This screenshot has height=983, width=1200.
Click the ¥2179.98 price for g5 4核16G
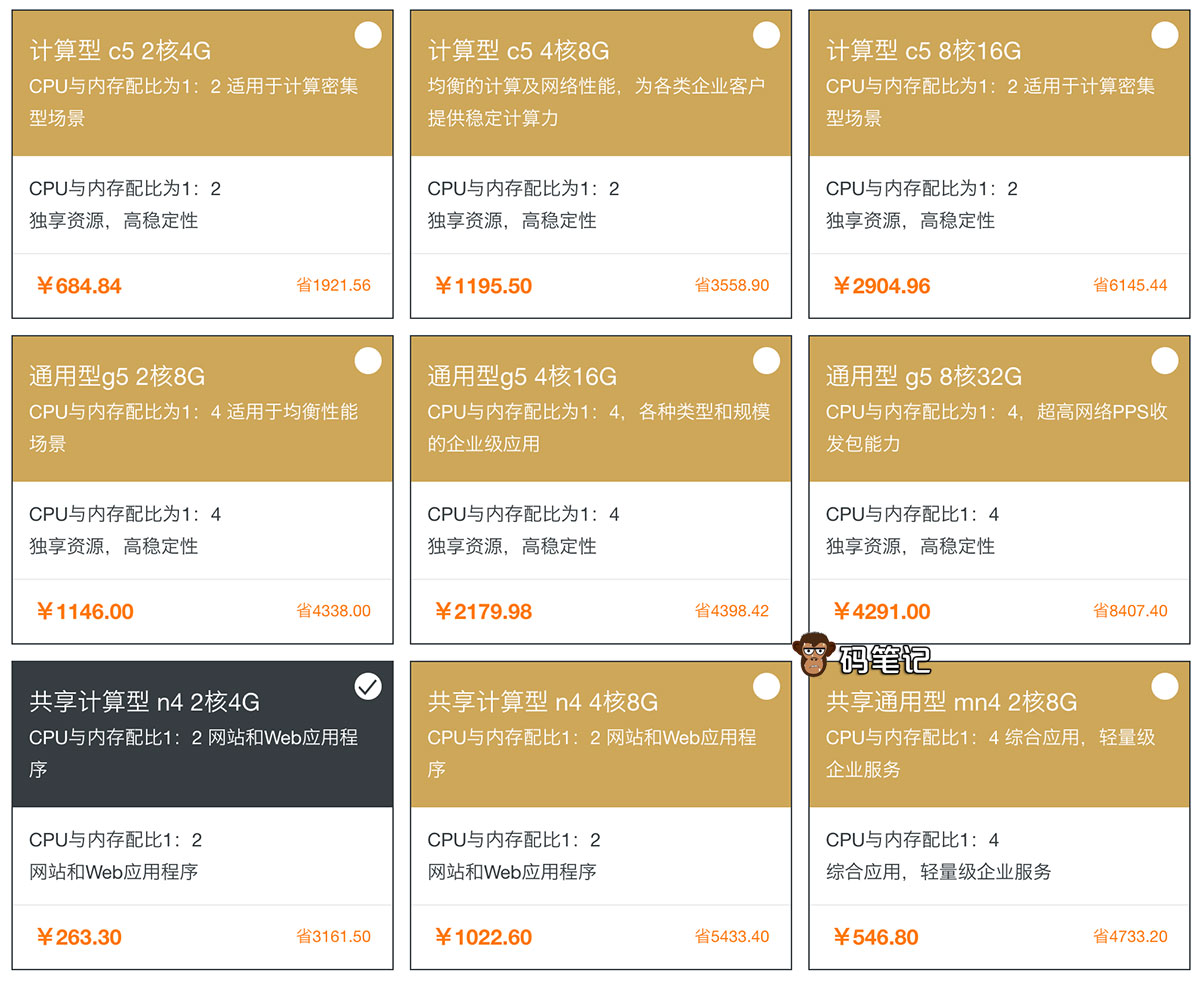483,611
